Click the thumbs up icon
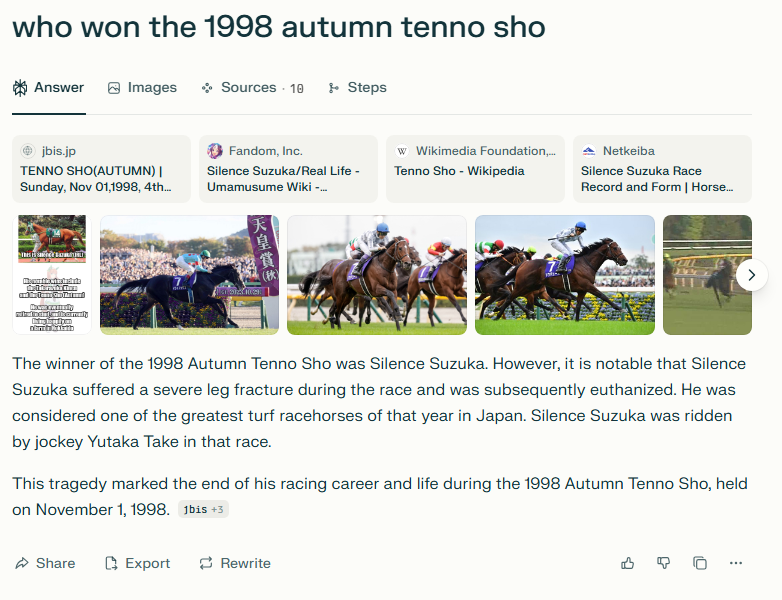This screenshot has width=782, height=600. (x=628, y=563)
